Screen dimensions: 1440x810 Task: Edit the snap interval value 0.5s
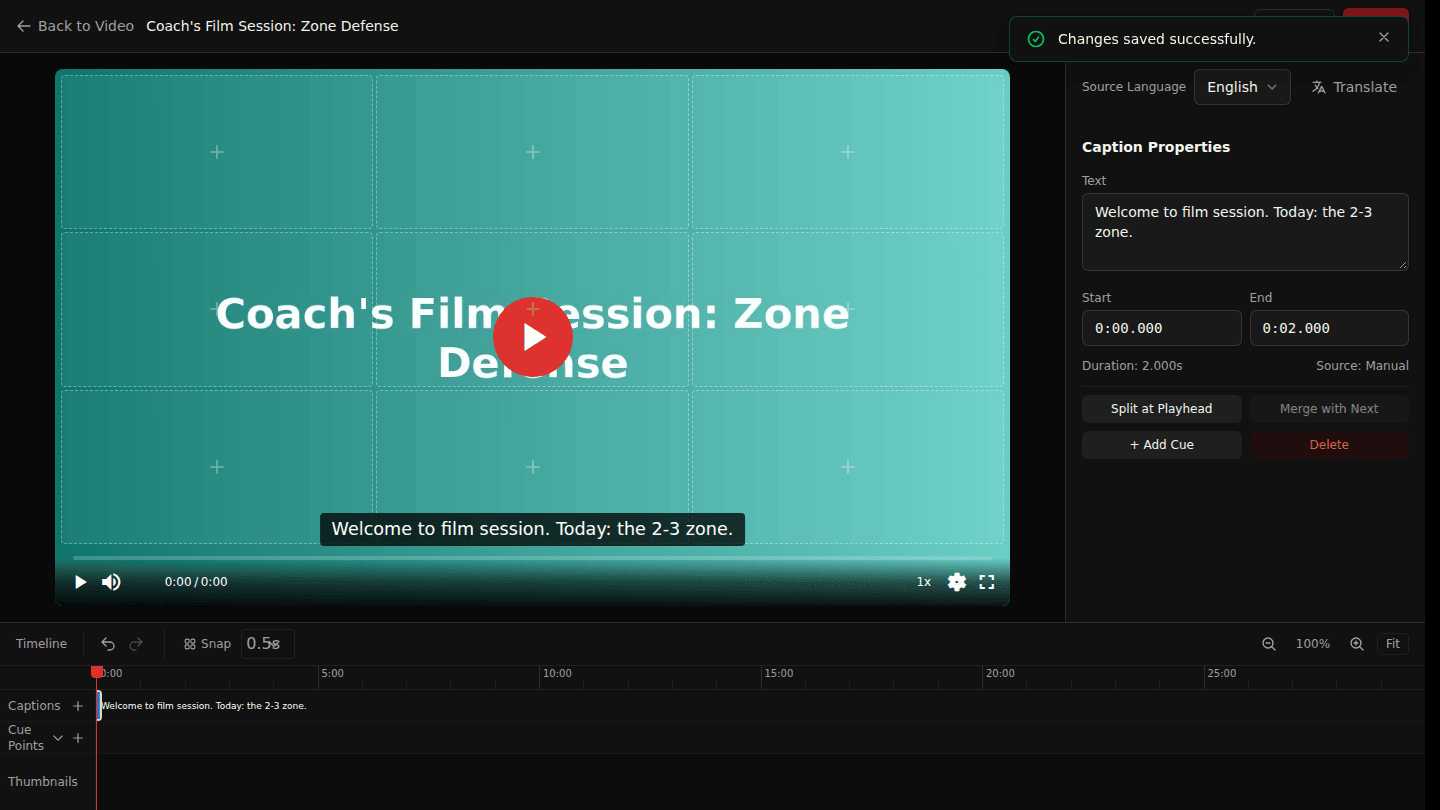coord(267,644)
